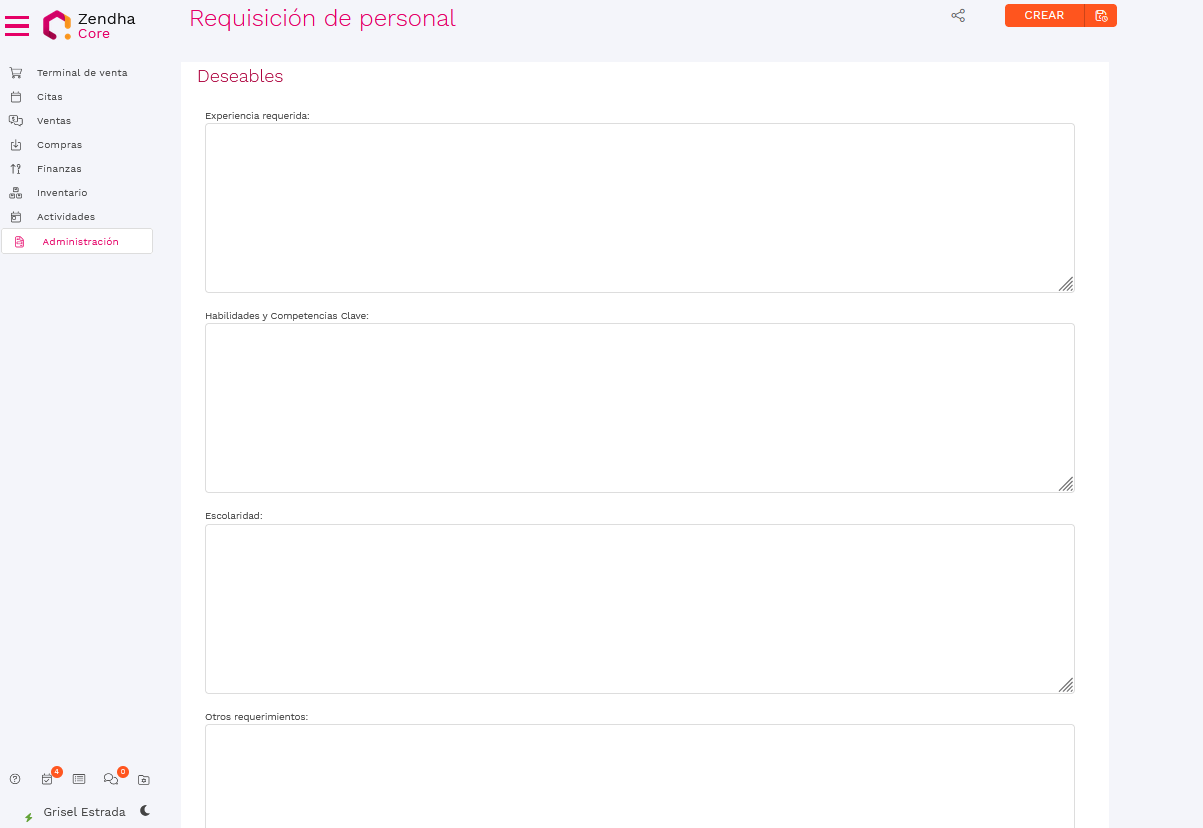1203x828 pixels.
Task: Navigate to Finanzas
Action: click(59, 169)
